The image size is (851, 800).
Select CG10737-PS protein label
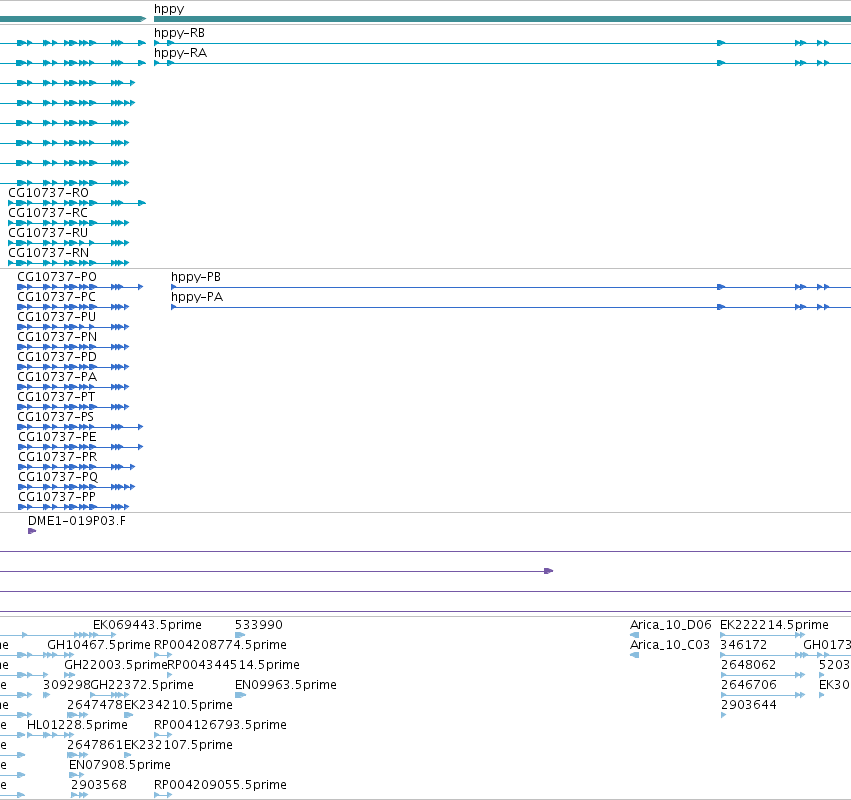tap(55, 417)
